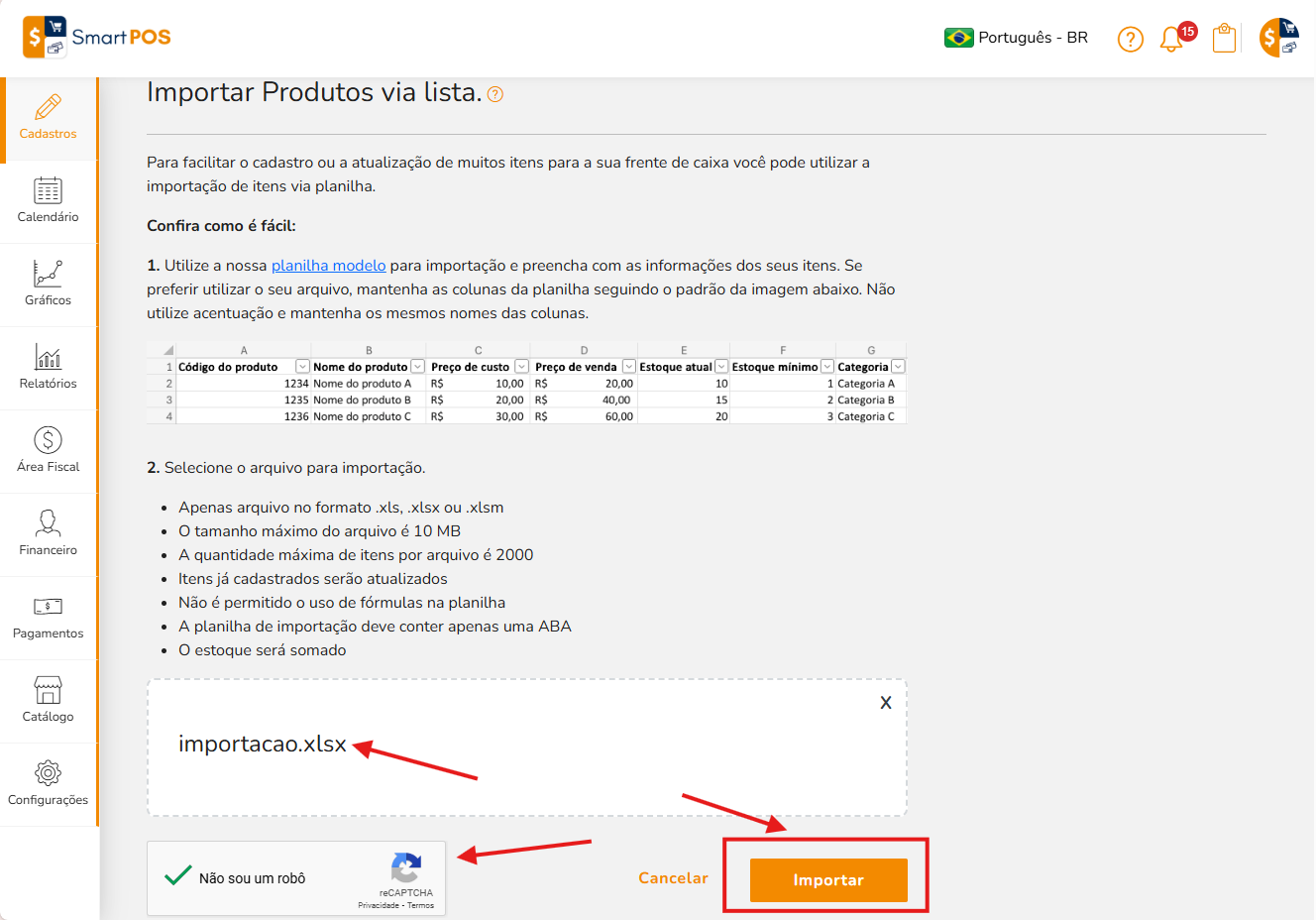Viewport: 1316px width, 920px height.
Task: Open the Calendário sidebar icon
Action: (x=48, y=190)
